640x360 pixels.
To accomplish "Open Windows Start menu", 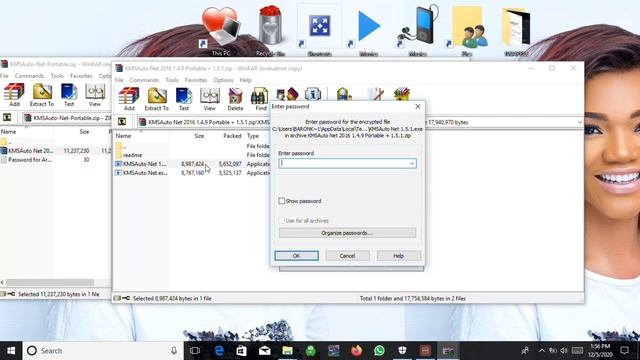I will click(x=11, y=351).
